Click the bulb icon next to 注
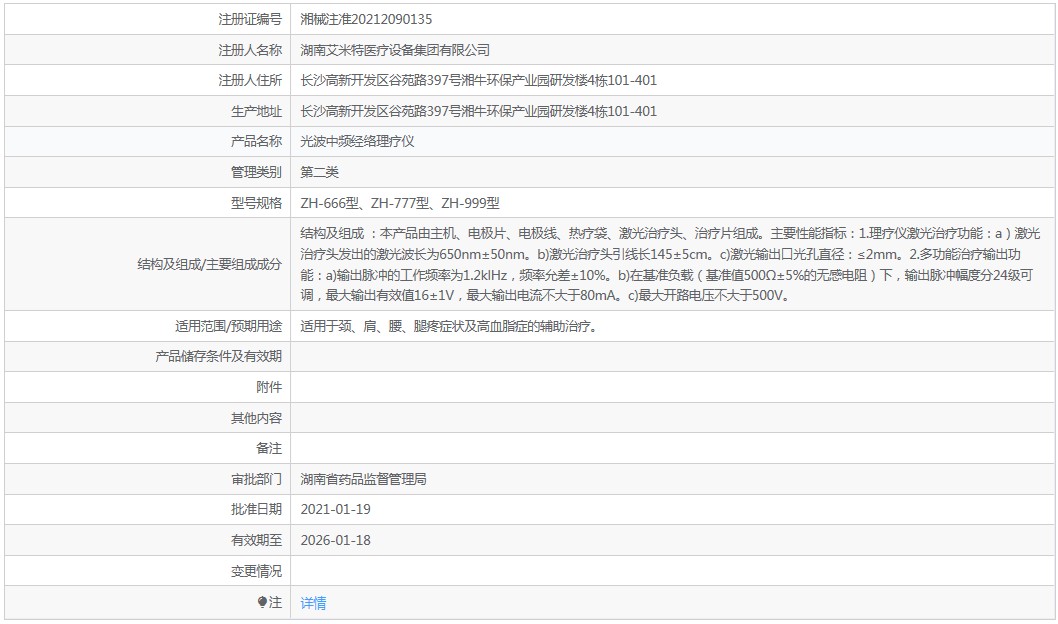Screen dimensions: 1058x624 (x=262, y=602)
